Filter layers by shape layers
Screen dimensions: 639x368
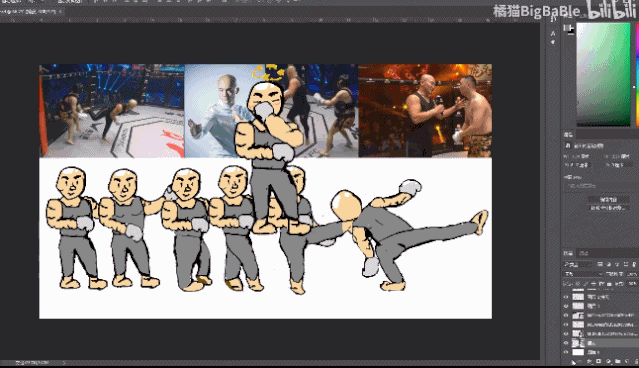click(626, 264)
